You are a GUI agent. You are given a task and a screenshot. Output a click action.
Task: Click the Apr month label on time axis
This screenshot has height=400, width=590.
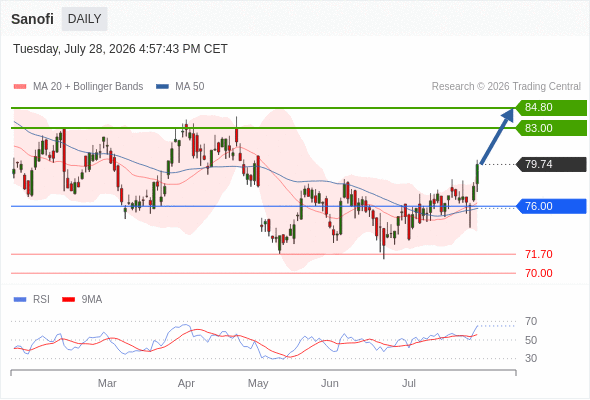186,383
